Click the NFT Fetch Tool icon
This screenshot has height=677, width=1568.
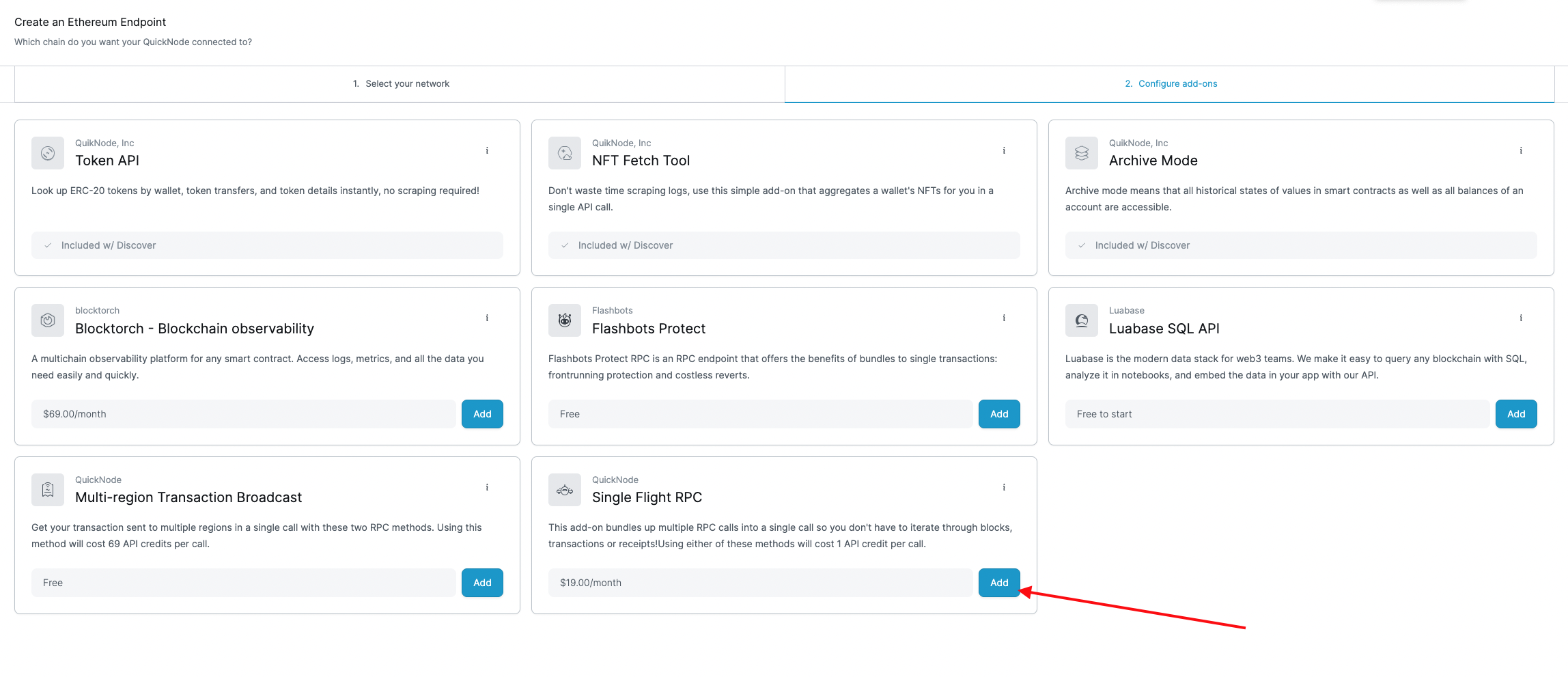(565, 153)
